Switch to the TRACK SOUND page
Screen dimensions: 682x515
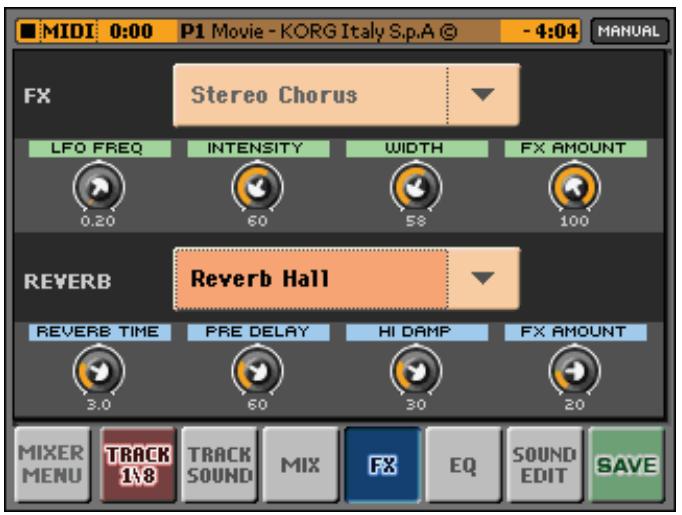tap(219, 464)
